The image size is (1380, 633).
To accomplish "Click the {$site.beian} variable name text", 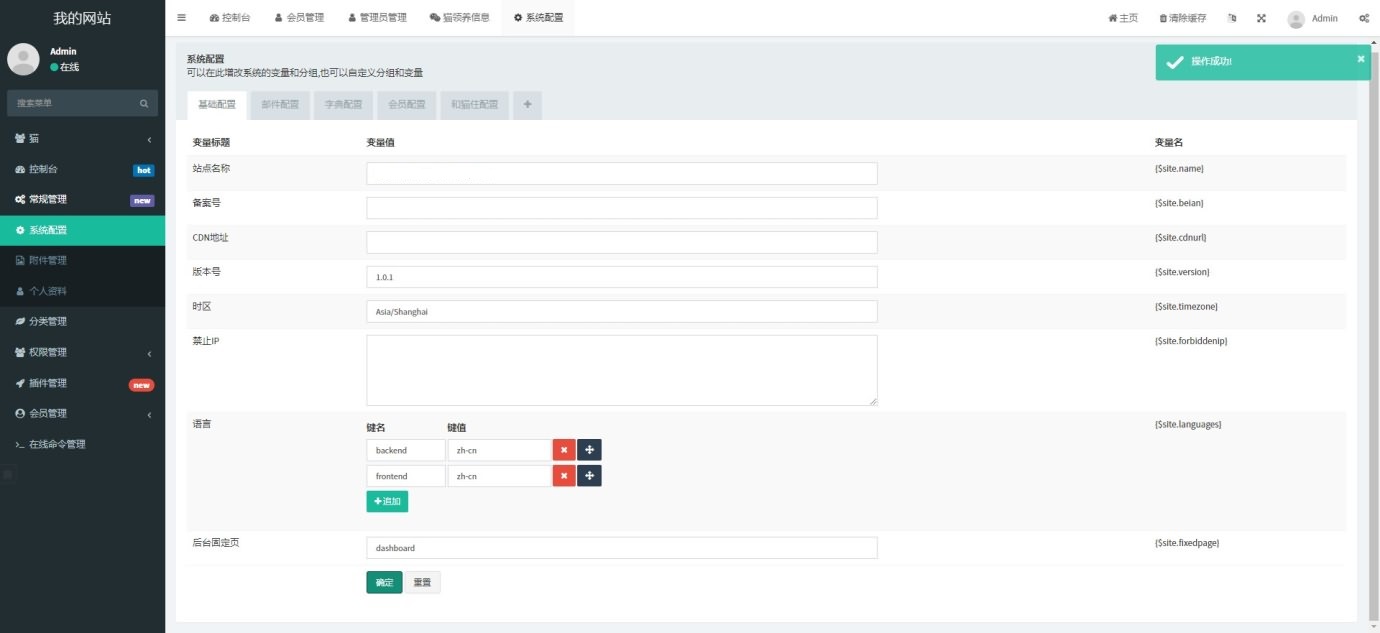I will (x=1179, y=203).
